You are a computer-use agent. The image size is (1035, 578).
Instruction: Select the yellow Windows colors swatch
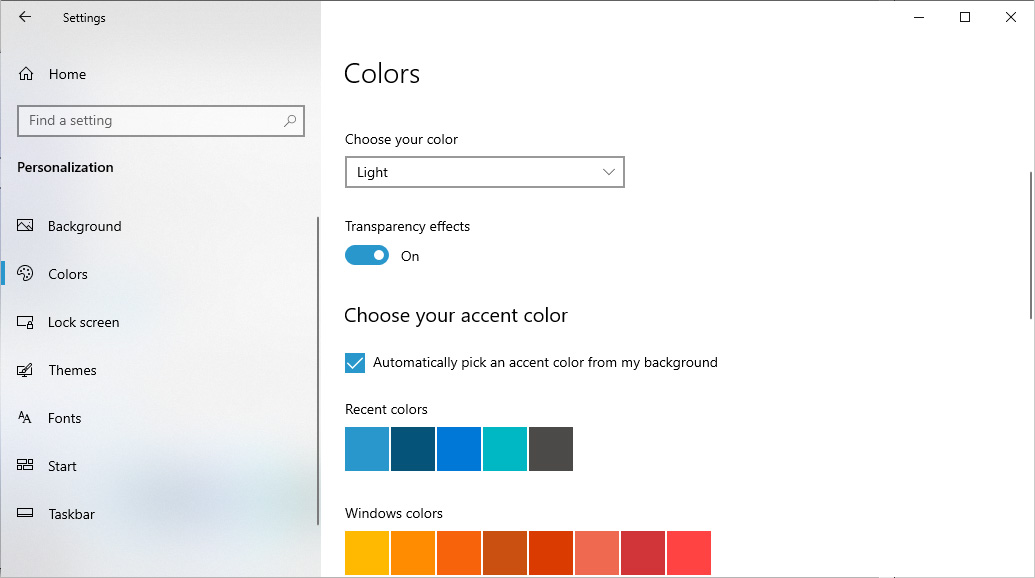367,553
